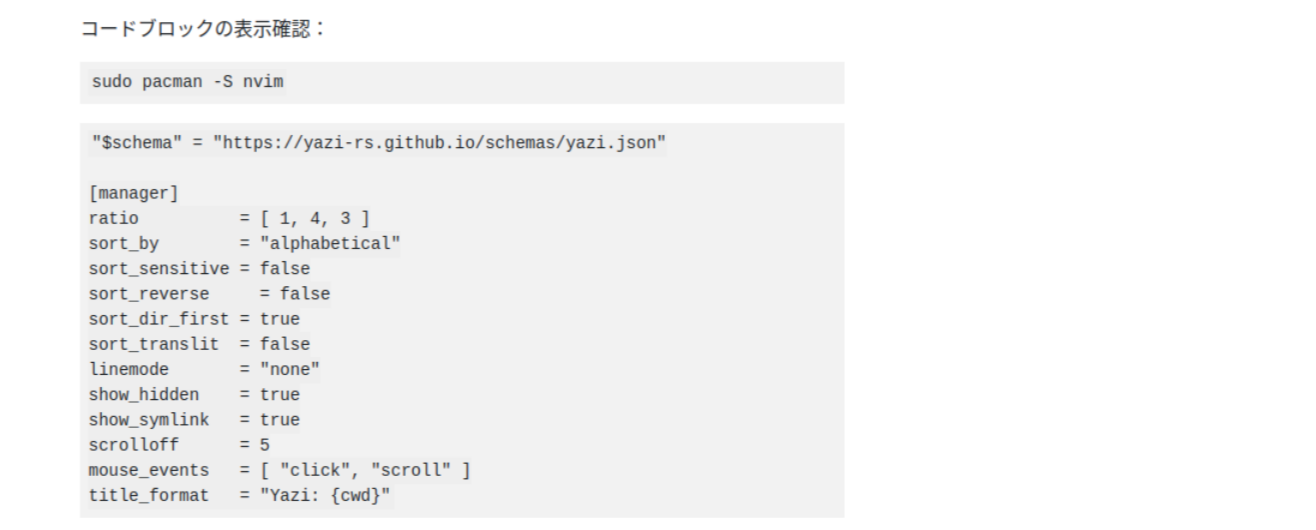Viewport: 1316px width, 530px height.
Task: Click the sudo pacman -S nvim command
Action: (187, 82)
